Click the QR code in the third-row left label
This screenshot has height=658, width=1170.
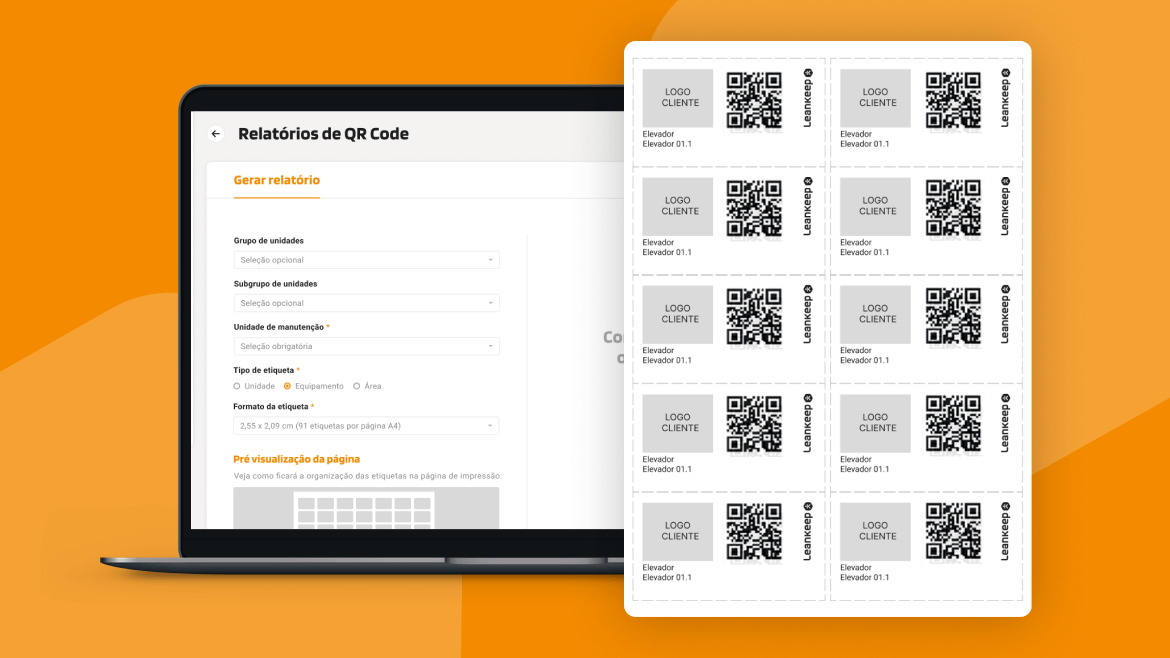(754, 316)
